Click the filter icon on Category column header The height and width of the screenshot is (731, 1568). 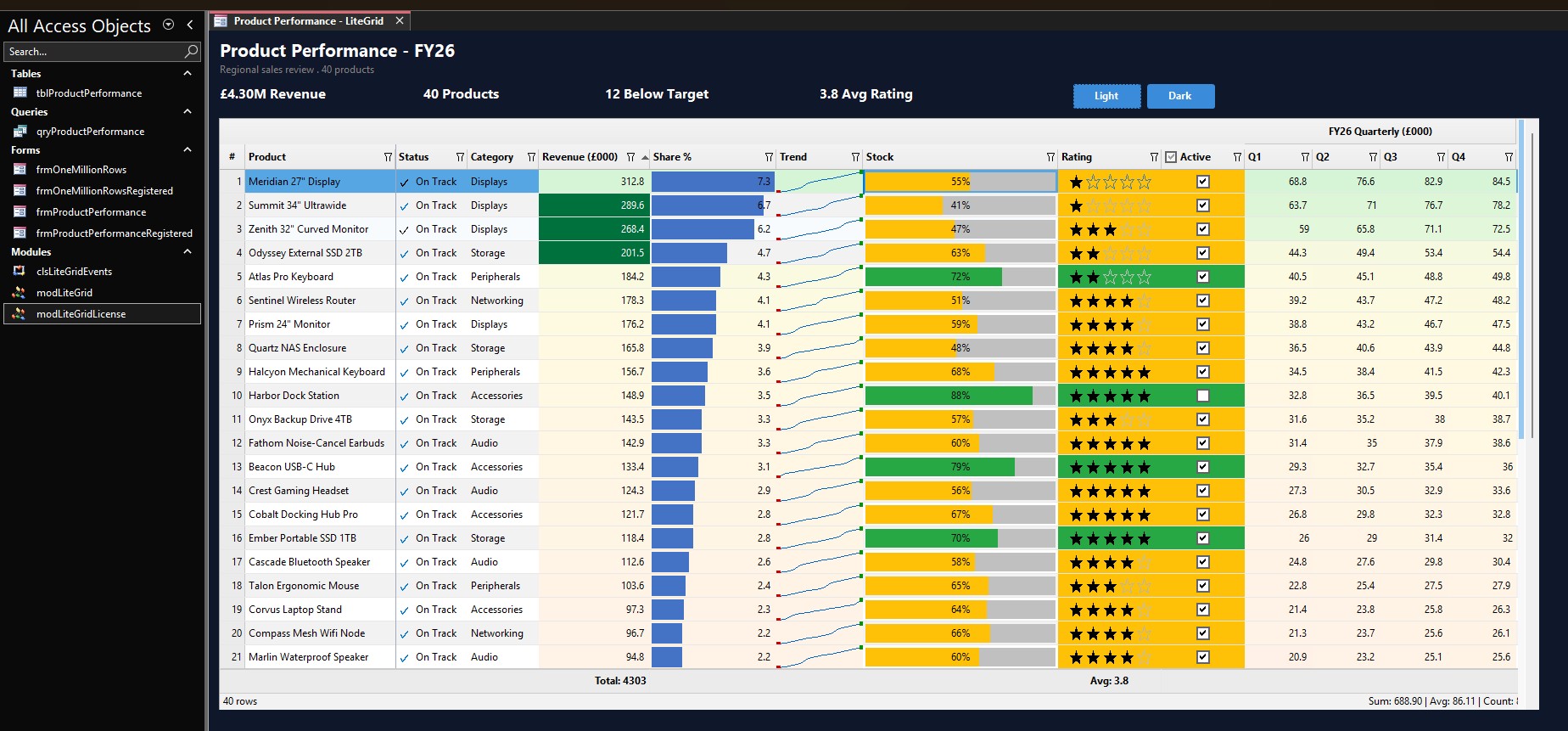coord(531,157)
